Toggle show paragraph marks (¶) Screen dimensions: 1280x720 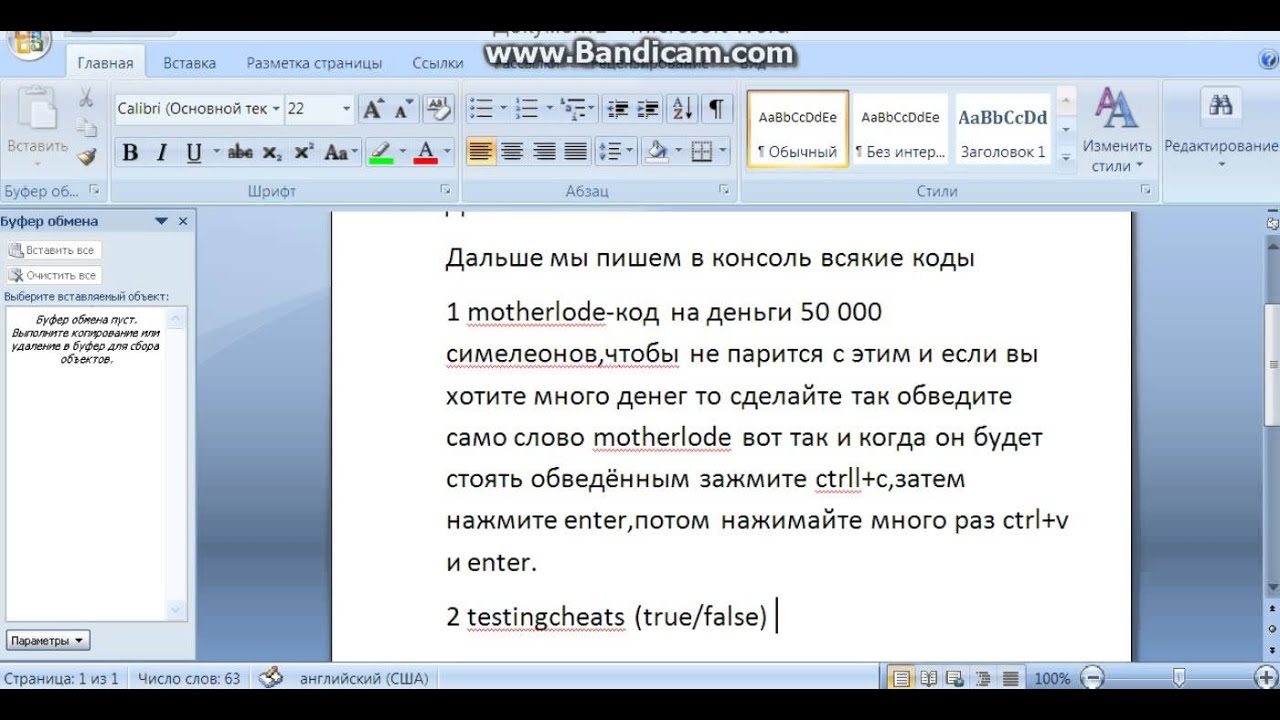coord(716,109)
